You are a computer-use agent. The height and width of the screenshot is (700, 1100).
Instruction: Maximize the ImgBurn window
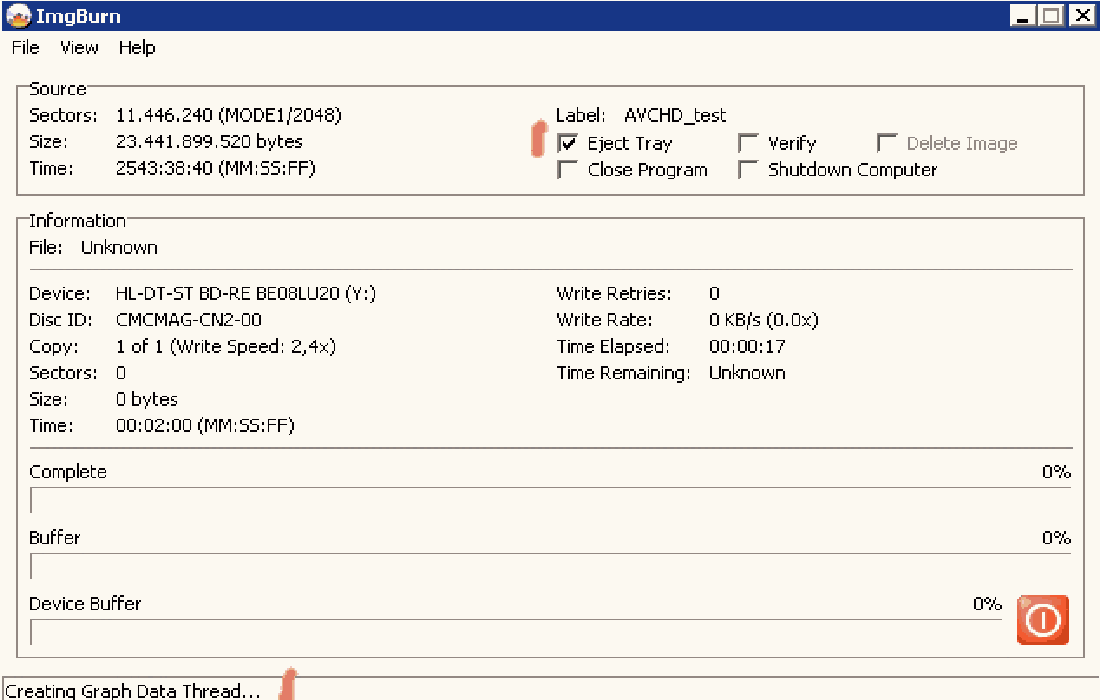coord(1050,15)
